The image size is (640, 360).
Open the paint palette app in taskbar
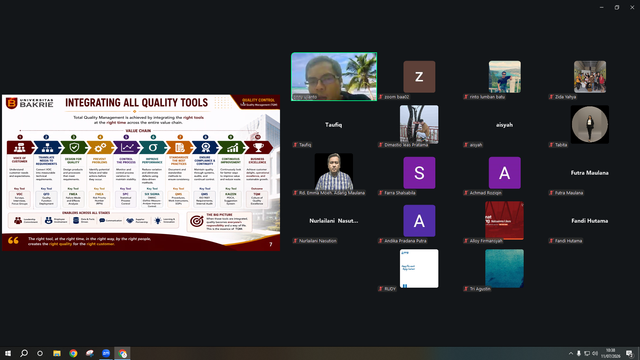(x=90, y=353)
